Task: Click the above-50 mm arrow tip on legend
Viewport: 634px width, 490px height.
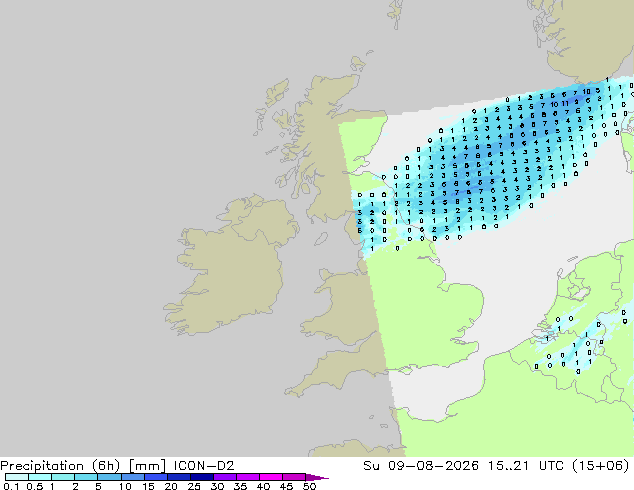Action: [x=317, y=477]
